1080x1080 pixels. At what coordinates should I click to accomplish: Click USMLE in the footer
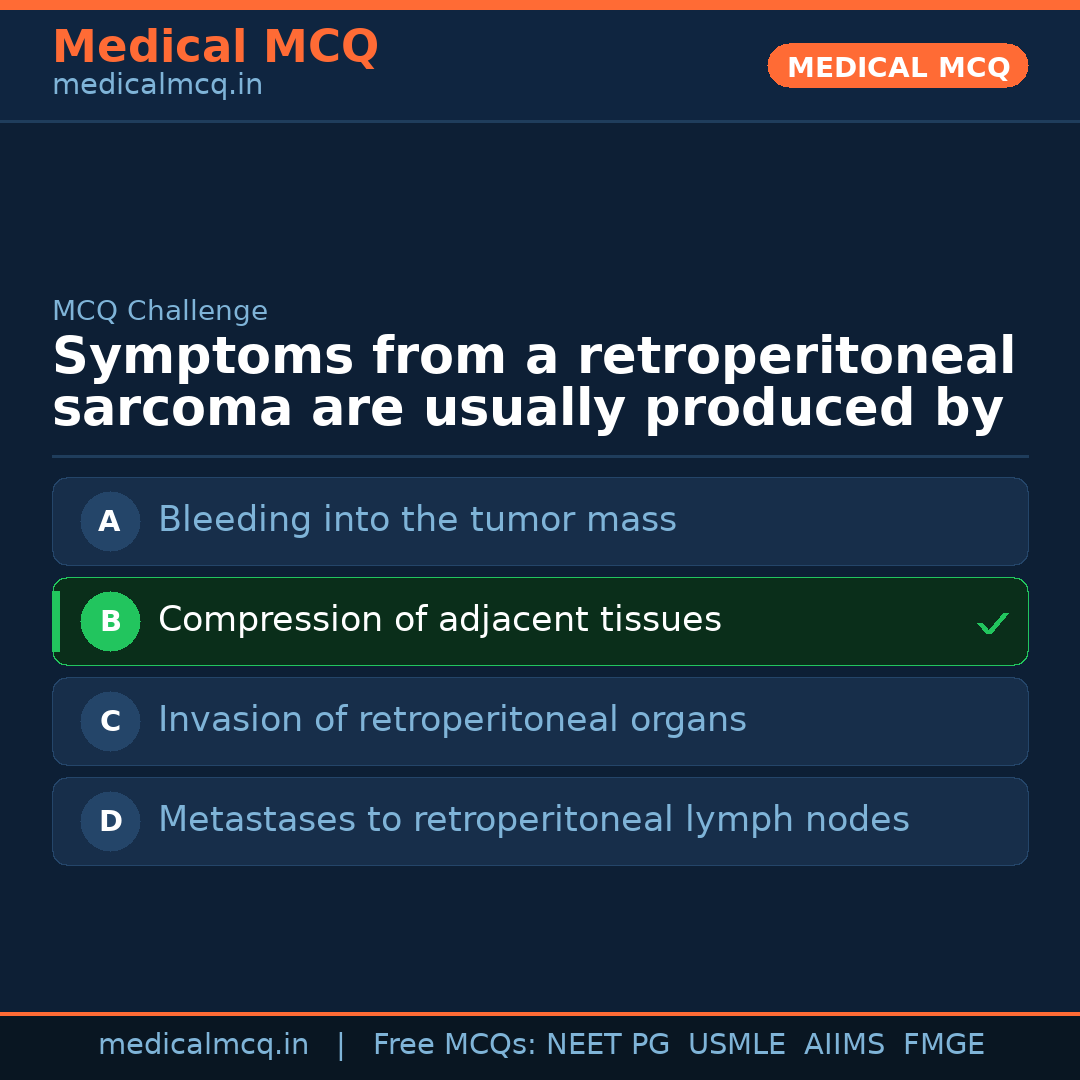(736, 1045)
